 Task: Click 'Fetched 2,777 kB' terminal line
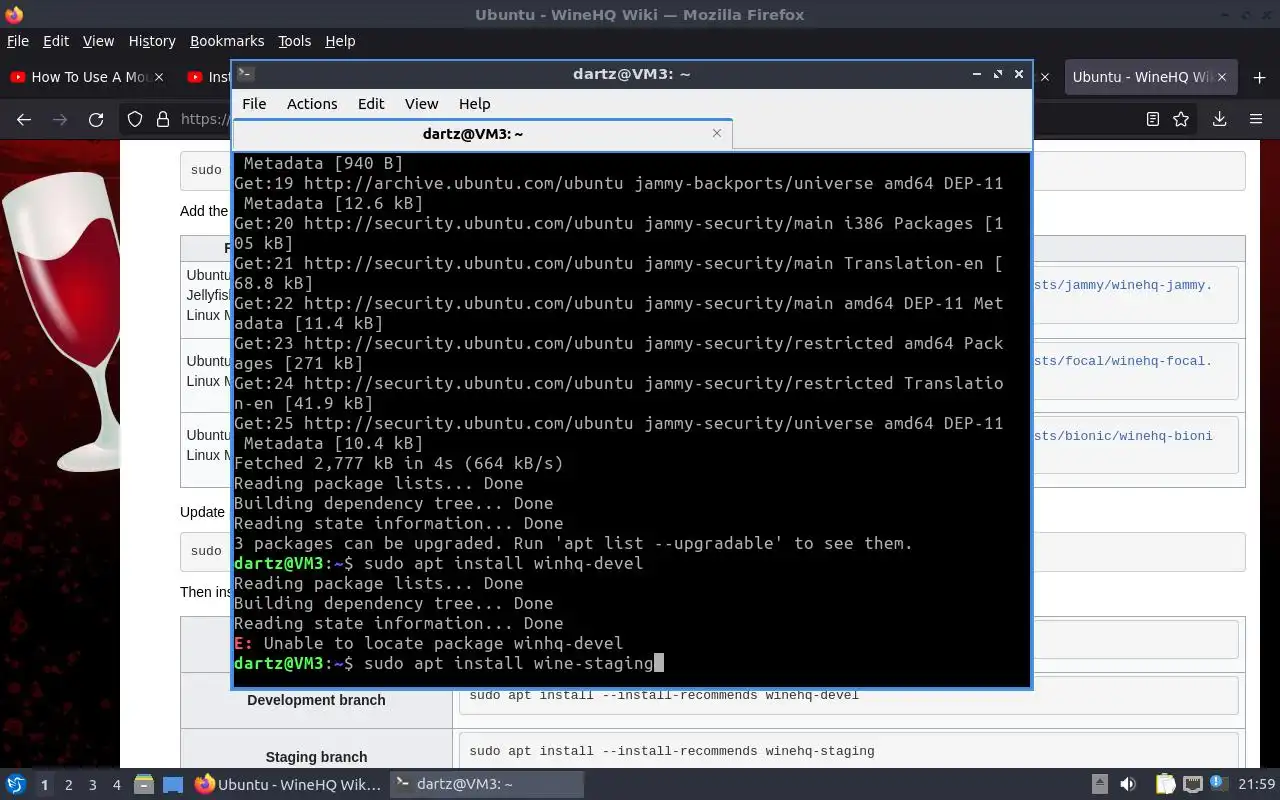coord(398,463)
